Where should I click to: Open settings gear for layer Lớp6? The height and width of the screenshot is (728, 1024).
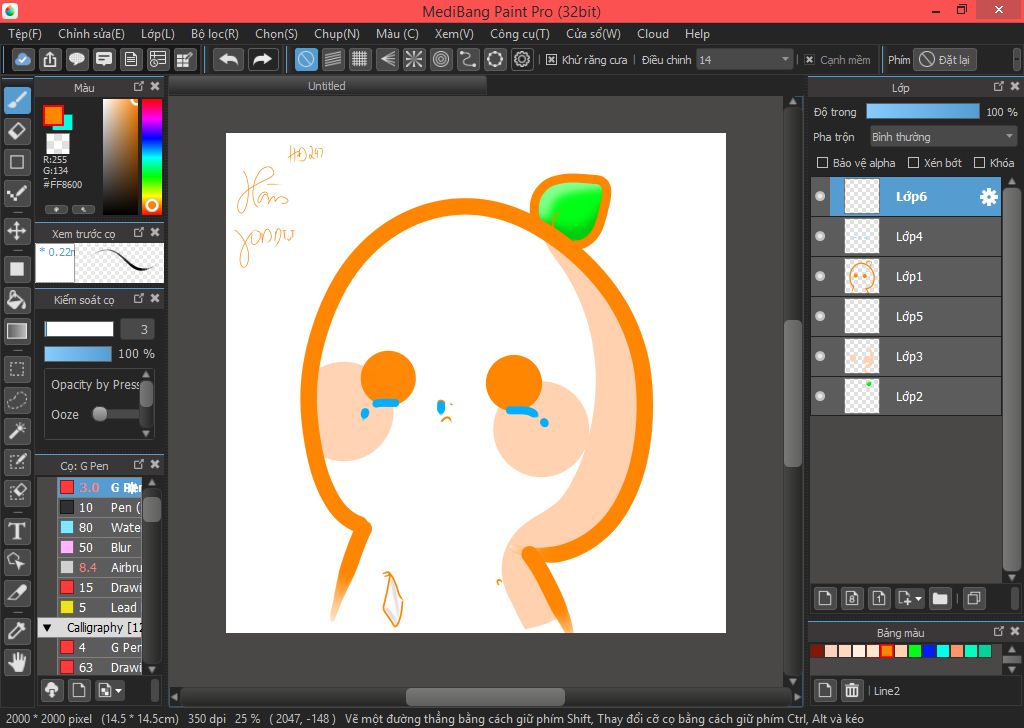(x=989, y=197)
